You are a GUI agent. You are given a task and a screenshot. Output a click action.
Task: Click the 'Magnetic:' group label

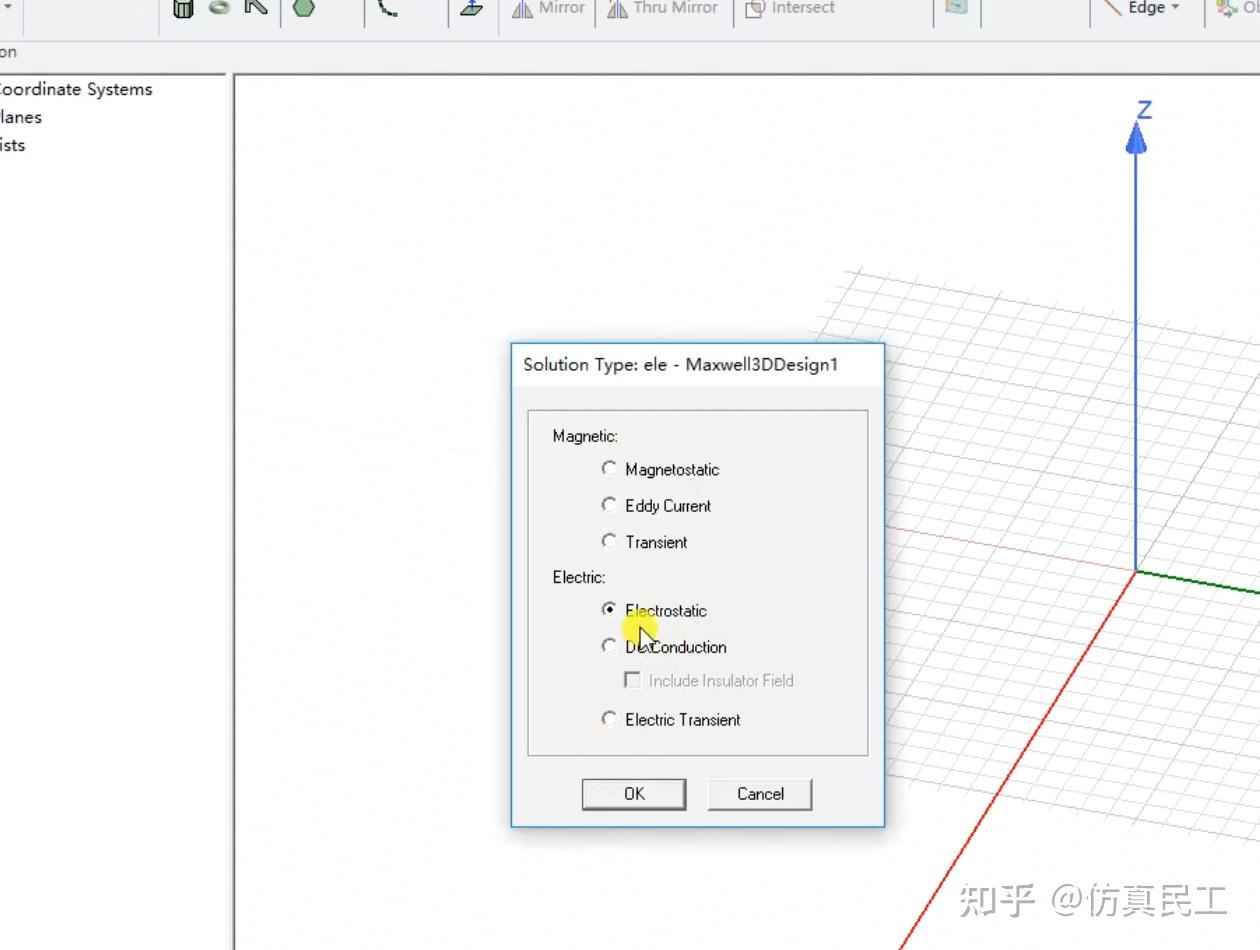click(x=585, y=436)
